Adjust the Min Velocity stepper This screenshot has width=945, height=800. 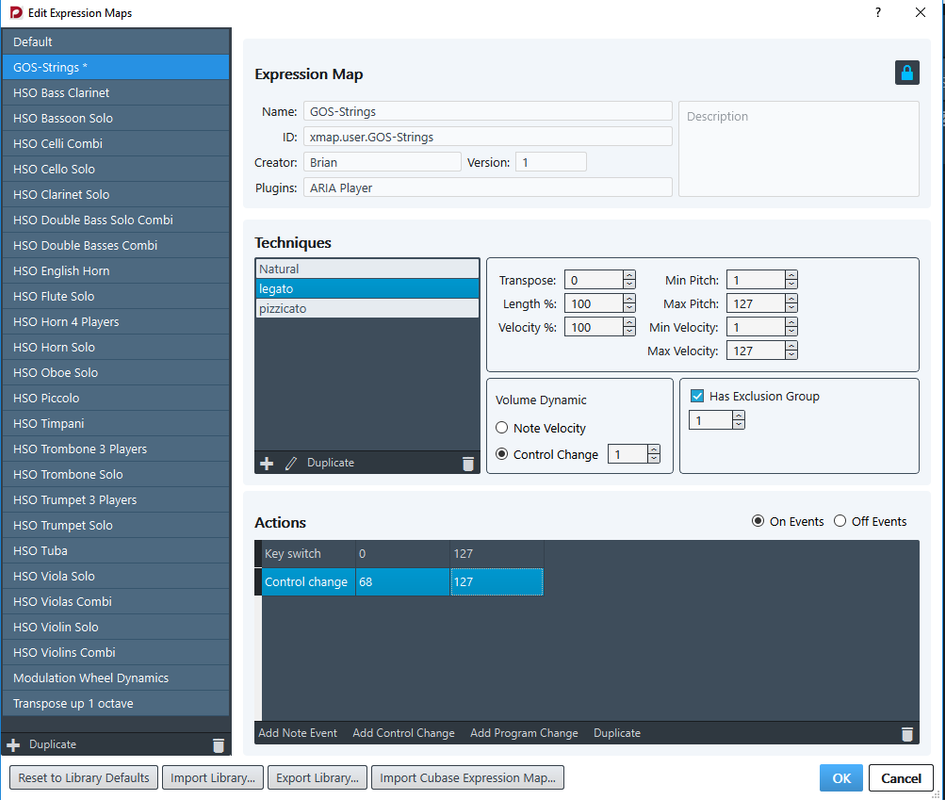click(x=791, y=327)
